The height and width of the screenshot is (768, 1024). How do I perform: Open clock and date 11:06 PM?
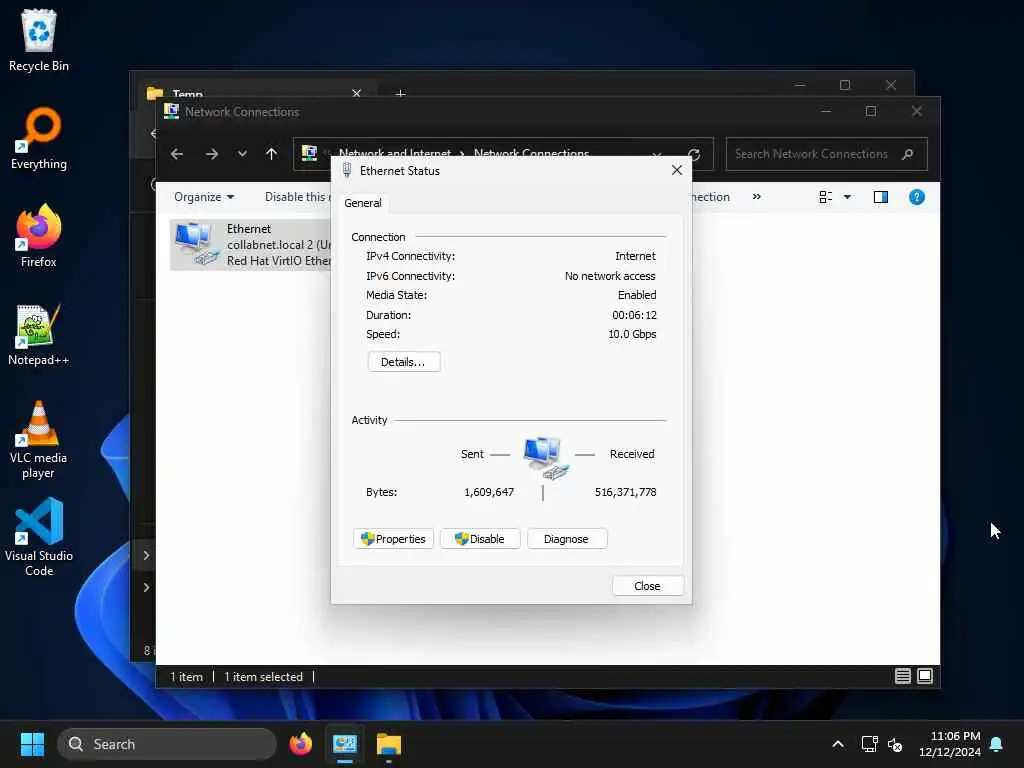(950, 744)
